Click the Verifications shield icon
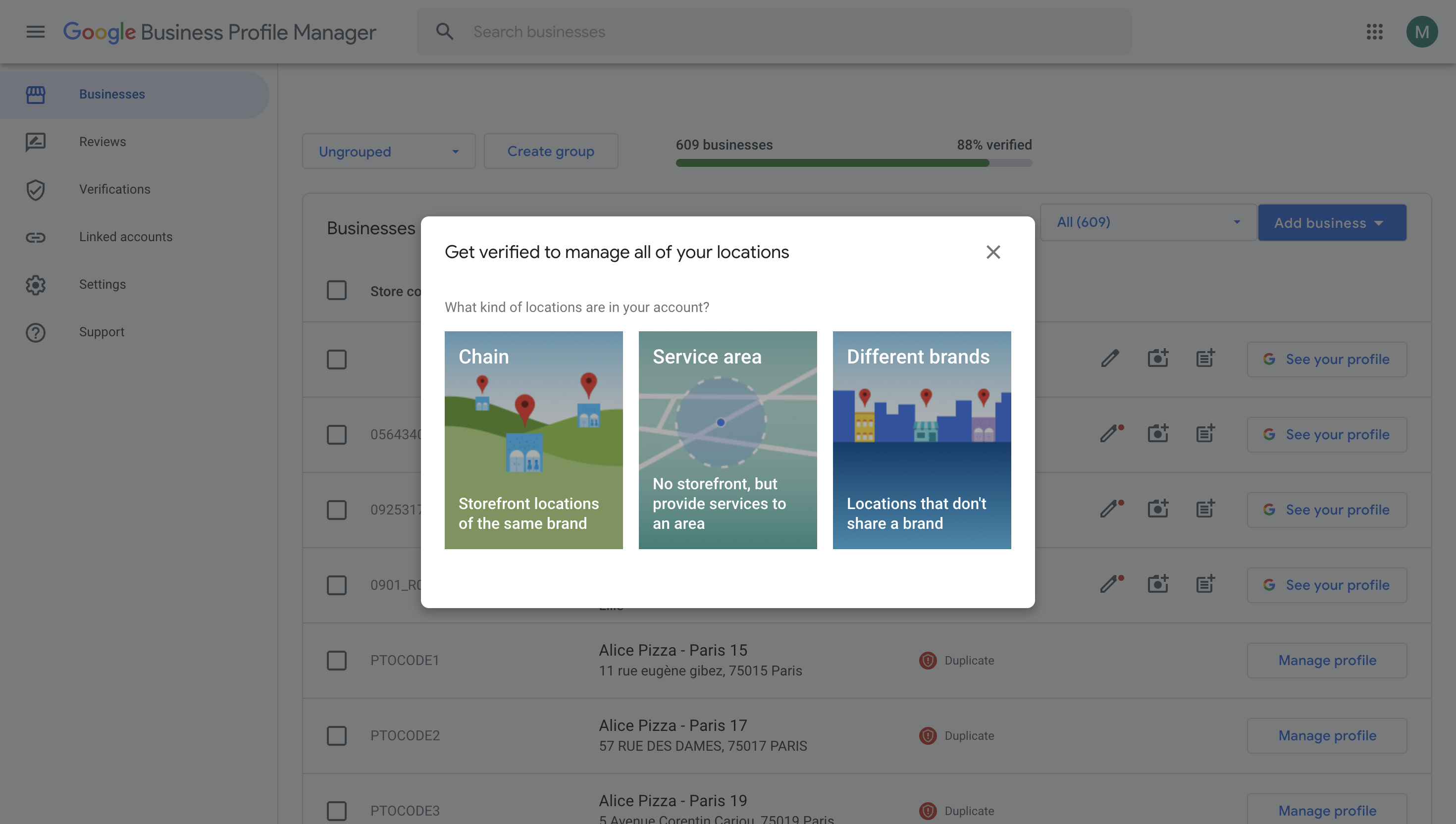 click(36, 190)
